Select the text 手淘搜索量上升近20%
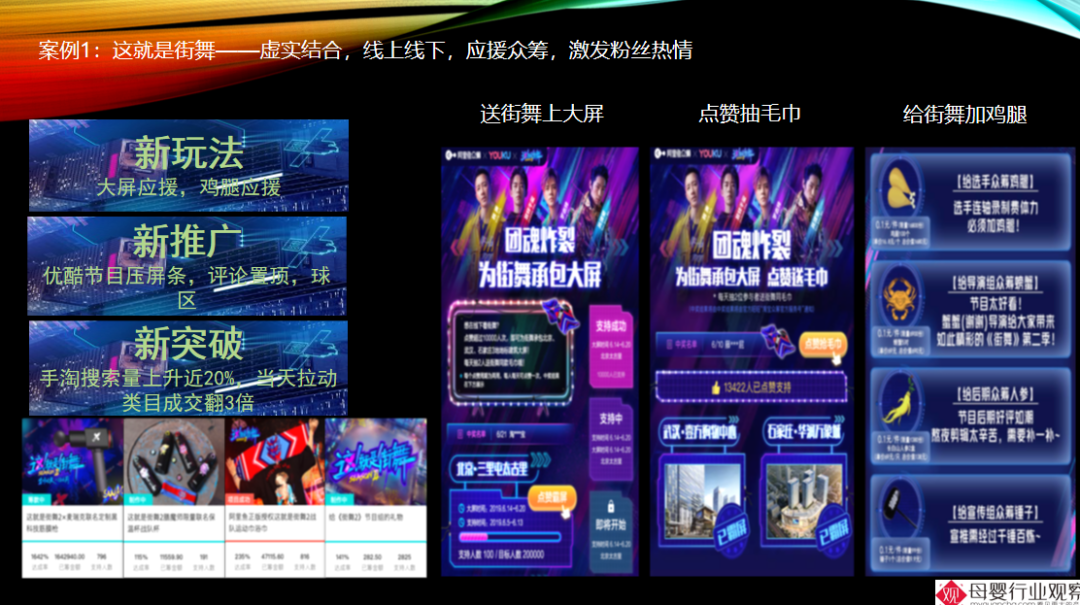Viewport: 1080px width, 605px height. click(137, 378)
